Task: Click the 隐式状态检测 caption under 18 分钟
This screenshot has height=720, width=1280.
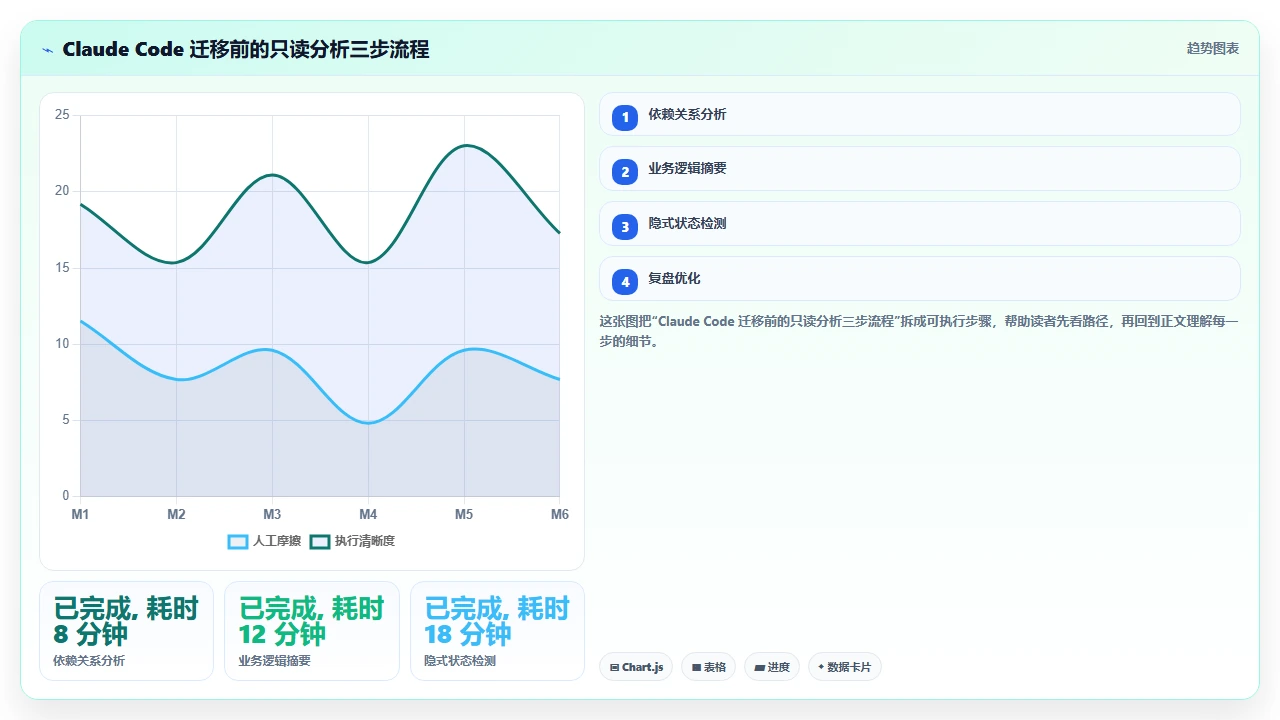Action: 460,661
